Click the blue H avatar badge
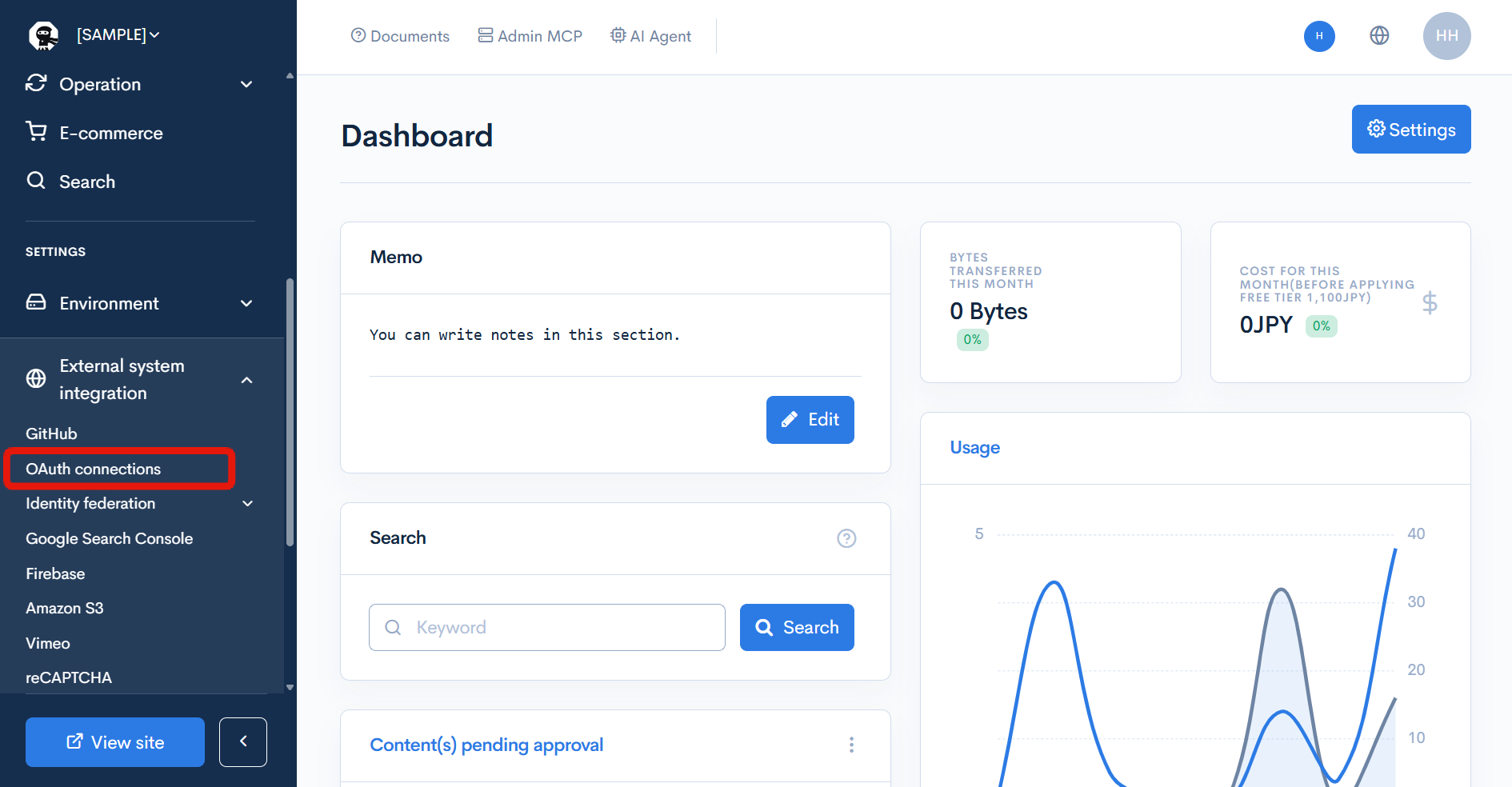 (x=1319, y=36)
